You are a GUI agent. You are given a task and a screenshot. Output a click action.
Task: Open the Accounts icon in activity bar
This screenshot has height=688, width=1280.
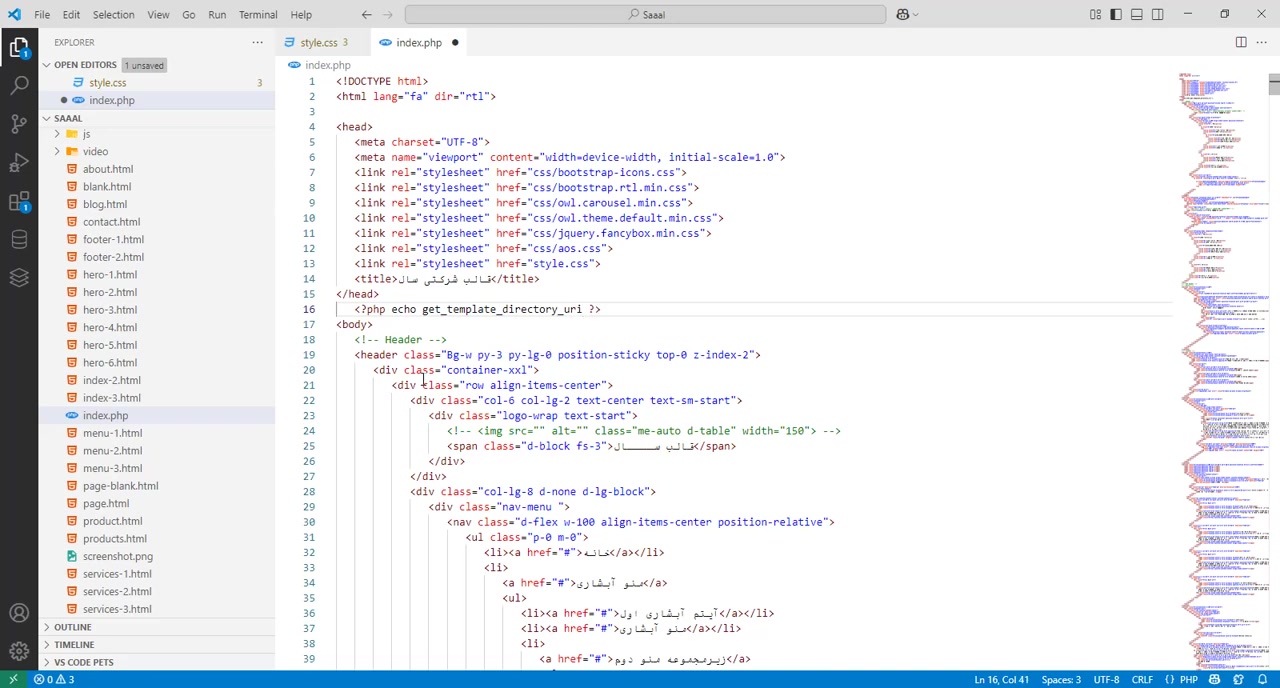tap(19, 613)
